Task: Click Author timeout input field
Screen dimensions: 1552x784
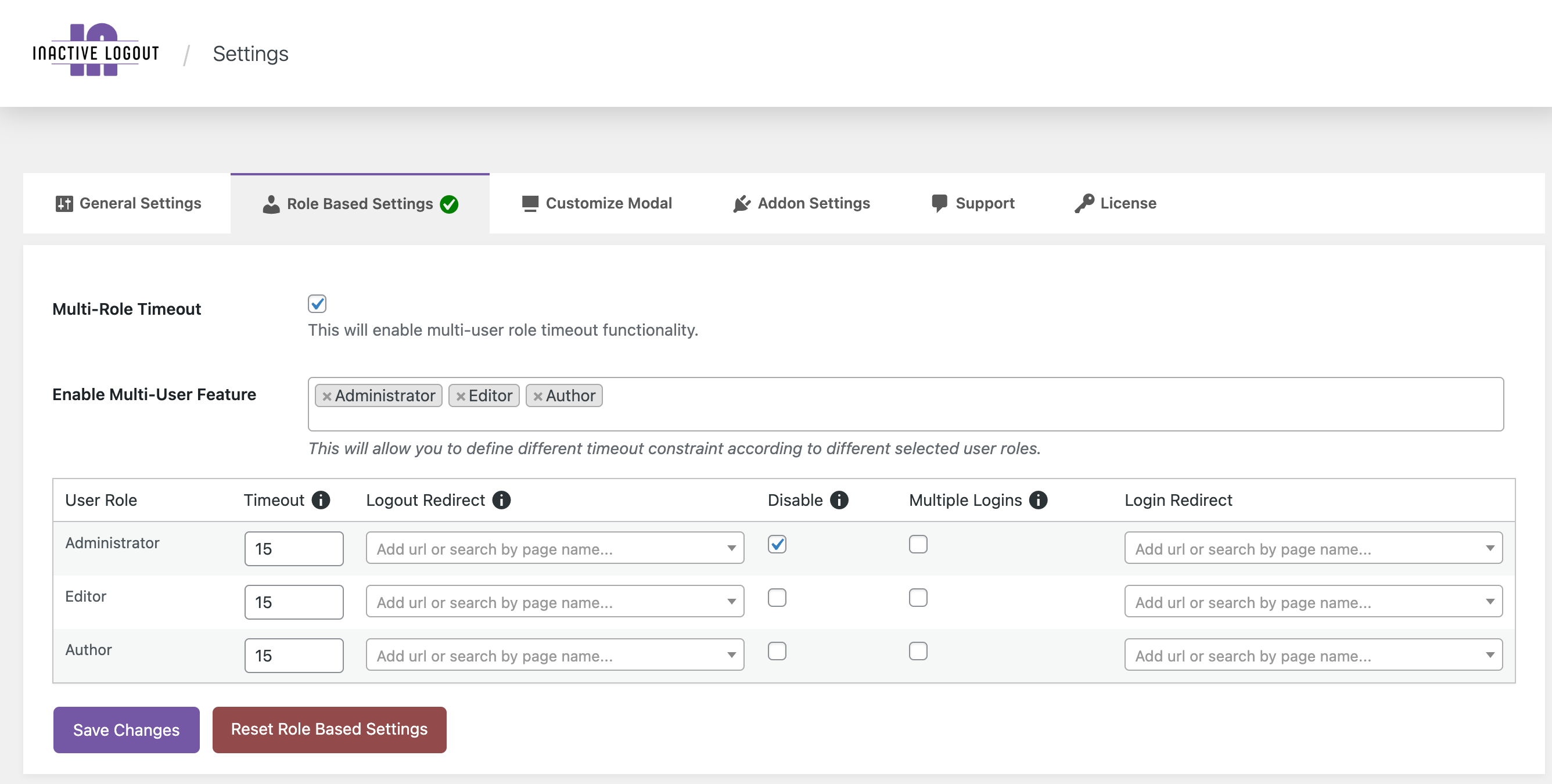Action: point(294,656)
